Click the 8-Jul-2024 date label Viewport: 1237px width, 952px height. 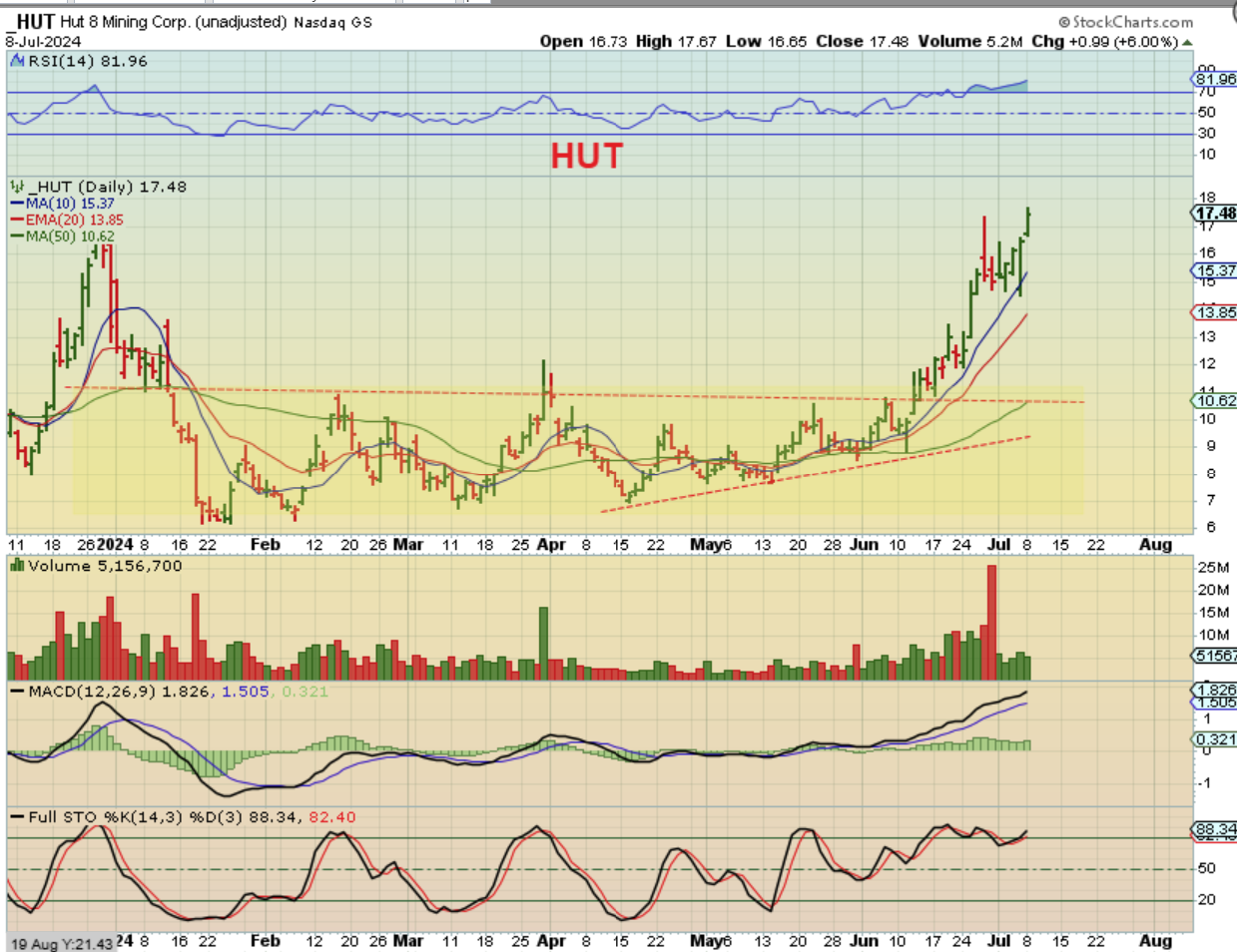[43, 42]
